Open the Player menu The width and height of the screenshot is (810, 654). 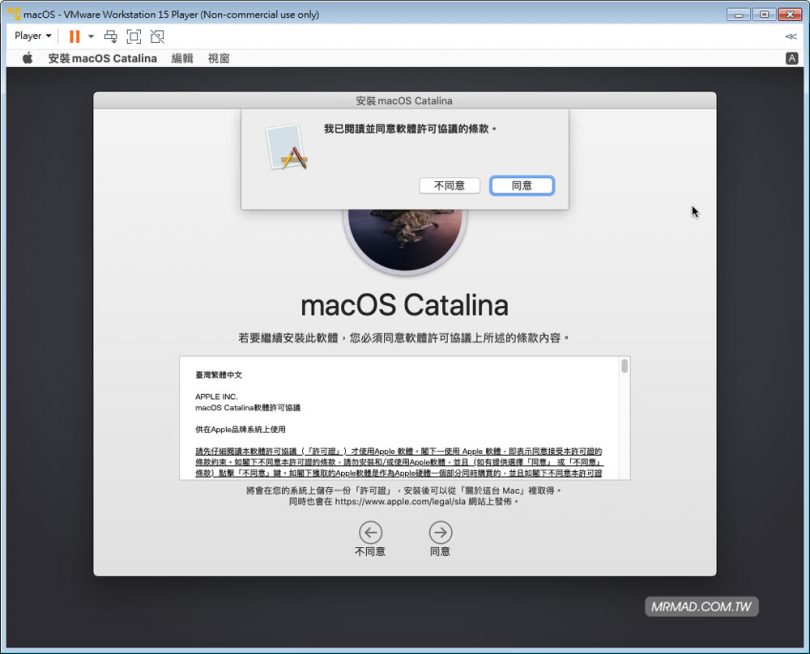(x=31, y=36)
